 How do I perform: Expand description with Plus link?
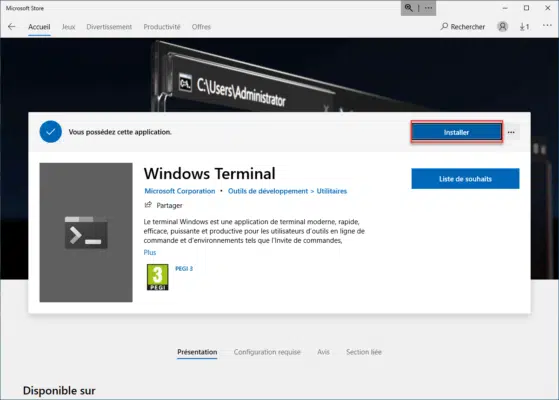(x=150, y=252)
